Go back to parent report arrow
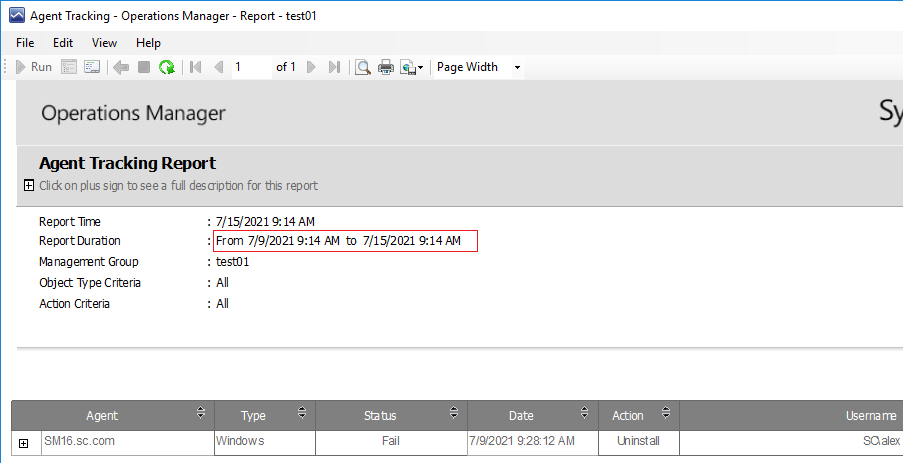Screen dimensions: 903x463 [x=121, y=67]
